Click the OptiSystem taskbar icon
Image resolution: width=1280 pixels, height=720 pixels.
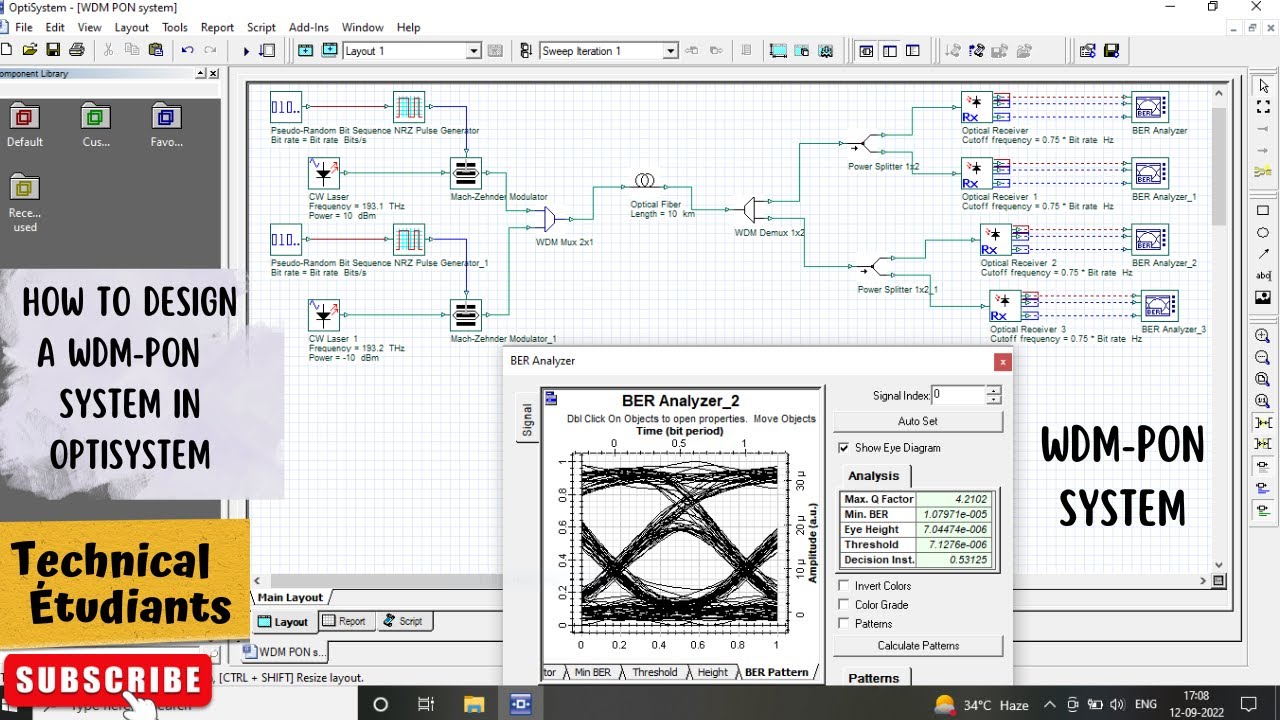[x=520, y=704]
